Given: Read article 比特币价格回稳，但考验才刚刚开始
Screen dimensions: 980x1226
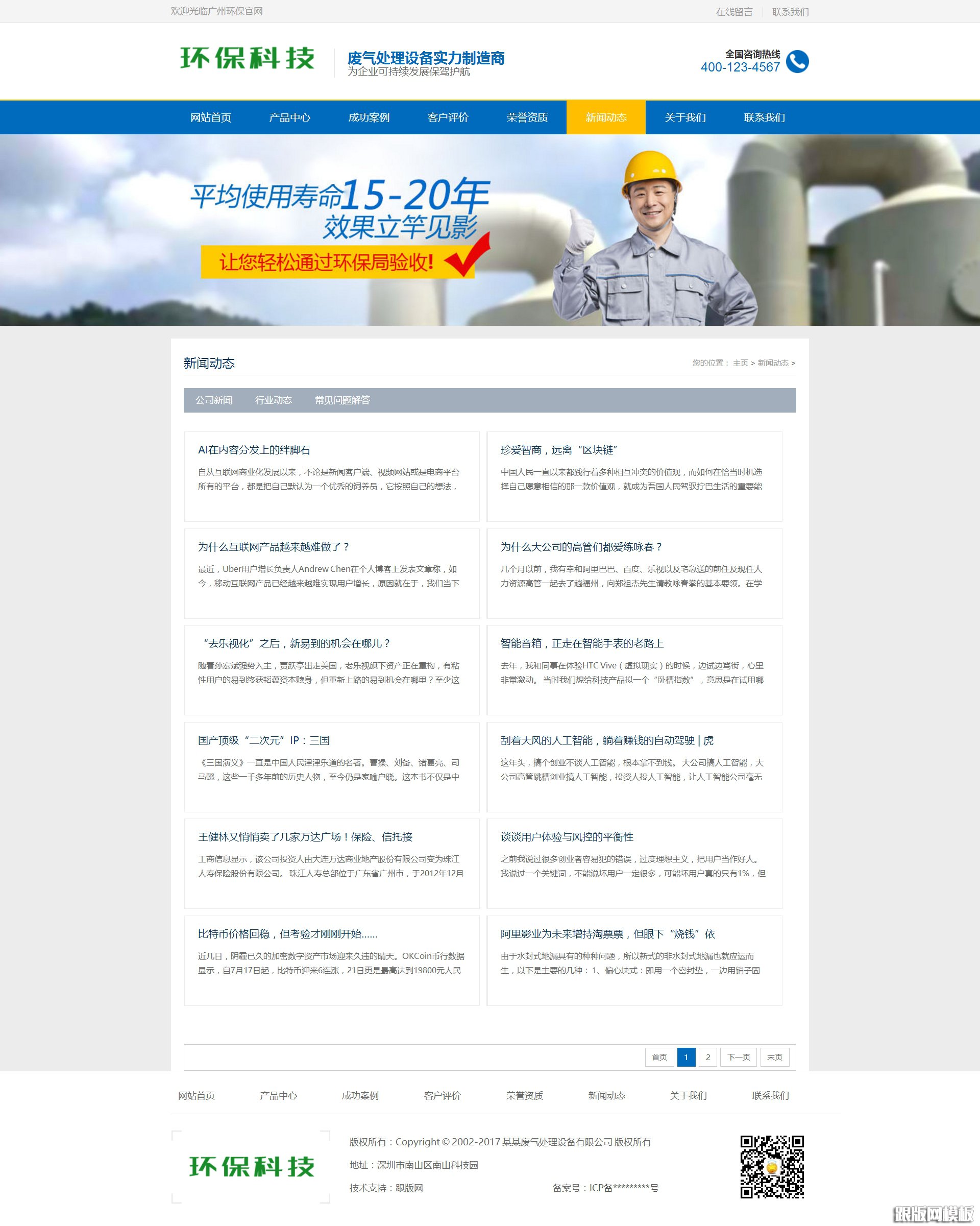Looking at the screenshot, I should pyautogui.click(x=288, y=934).
